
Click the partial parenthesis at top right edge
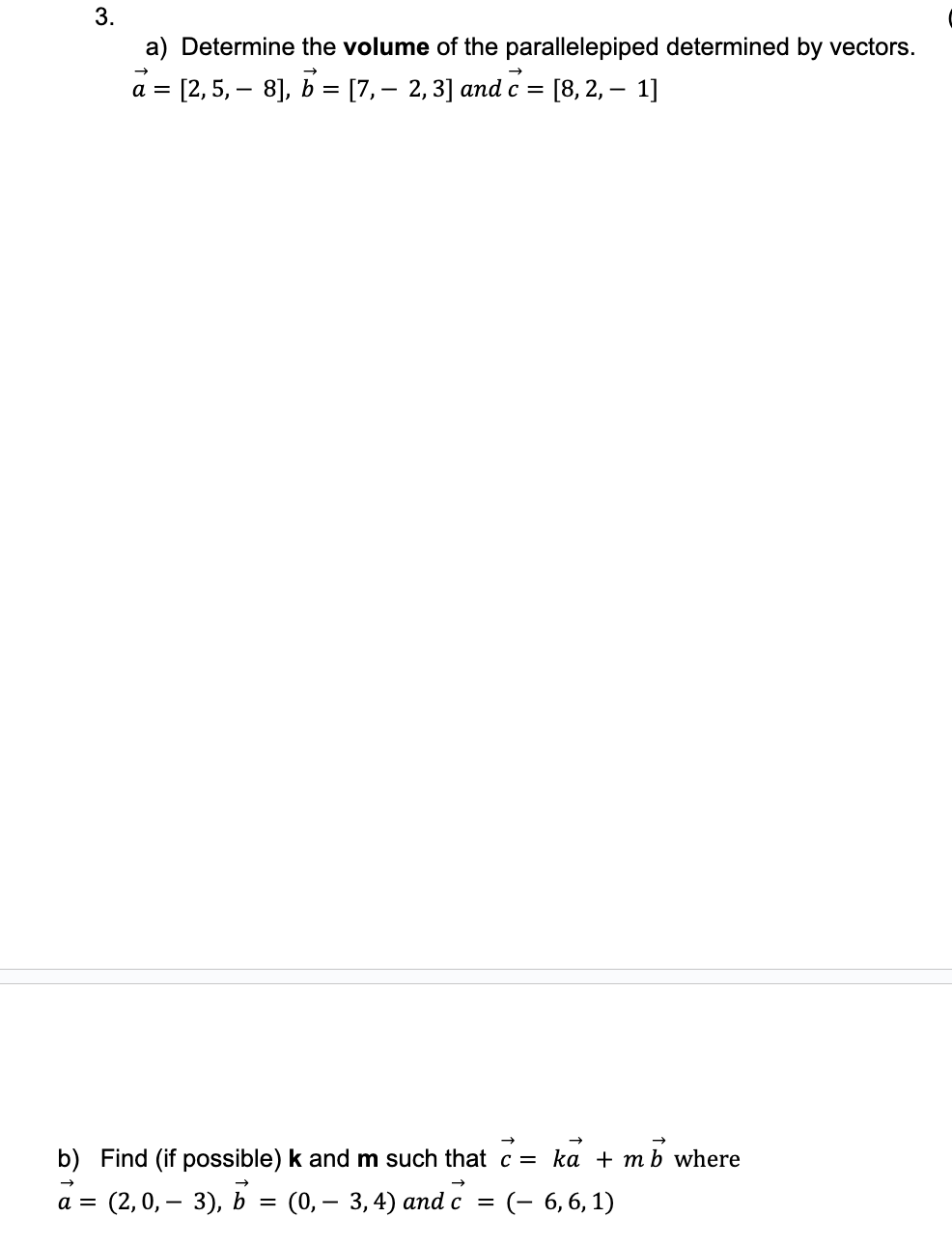point(948,19)
